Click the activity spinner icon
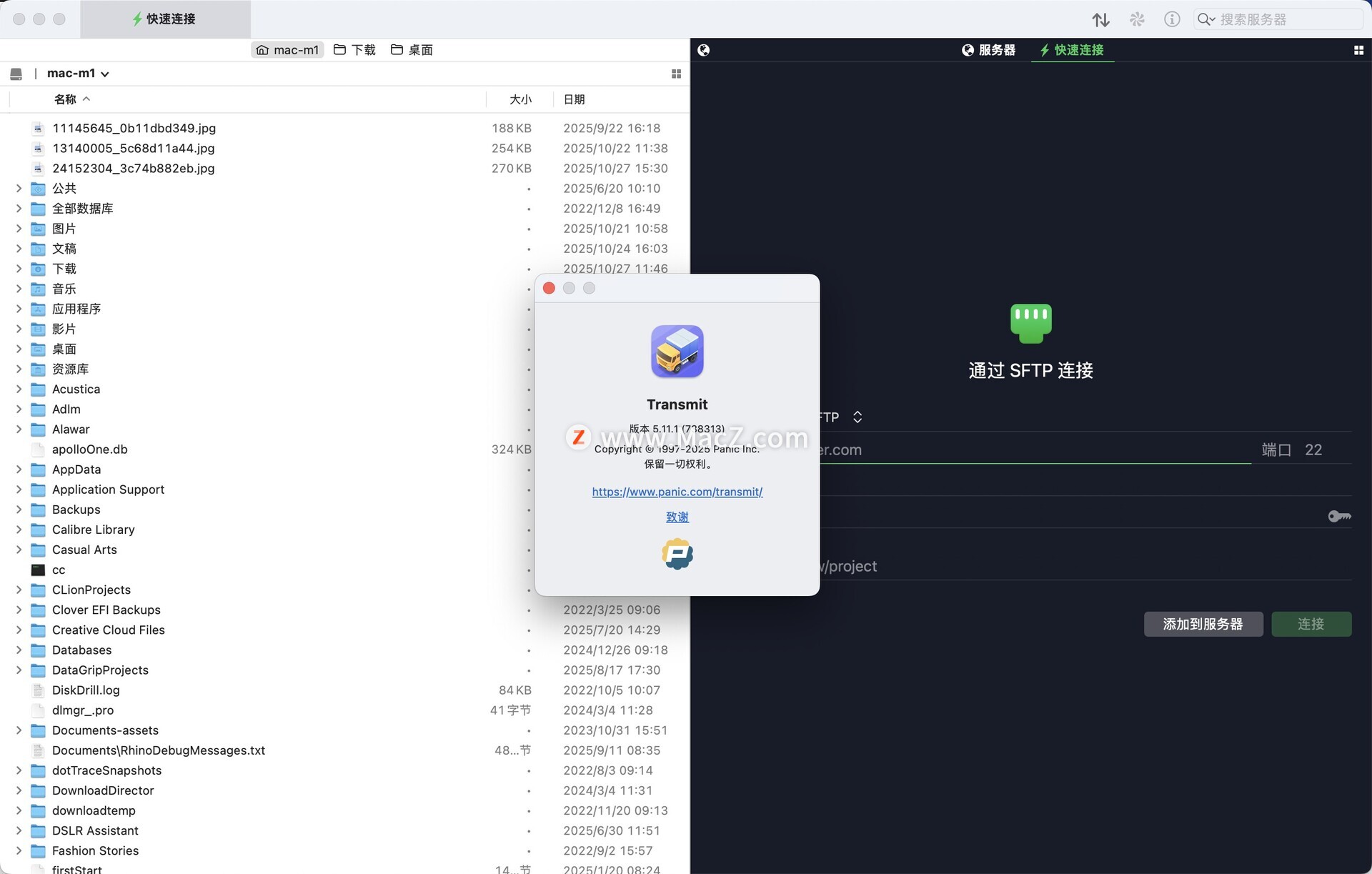This screenshot has width=1372, height=874. [1137, 19]
